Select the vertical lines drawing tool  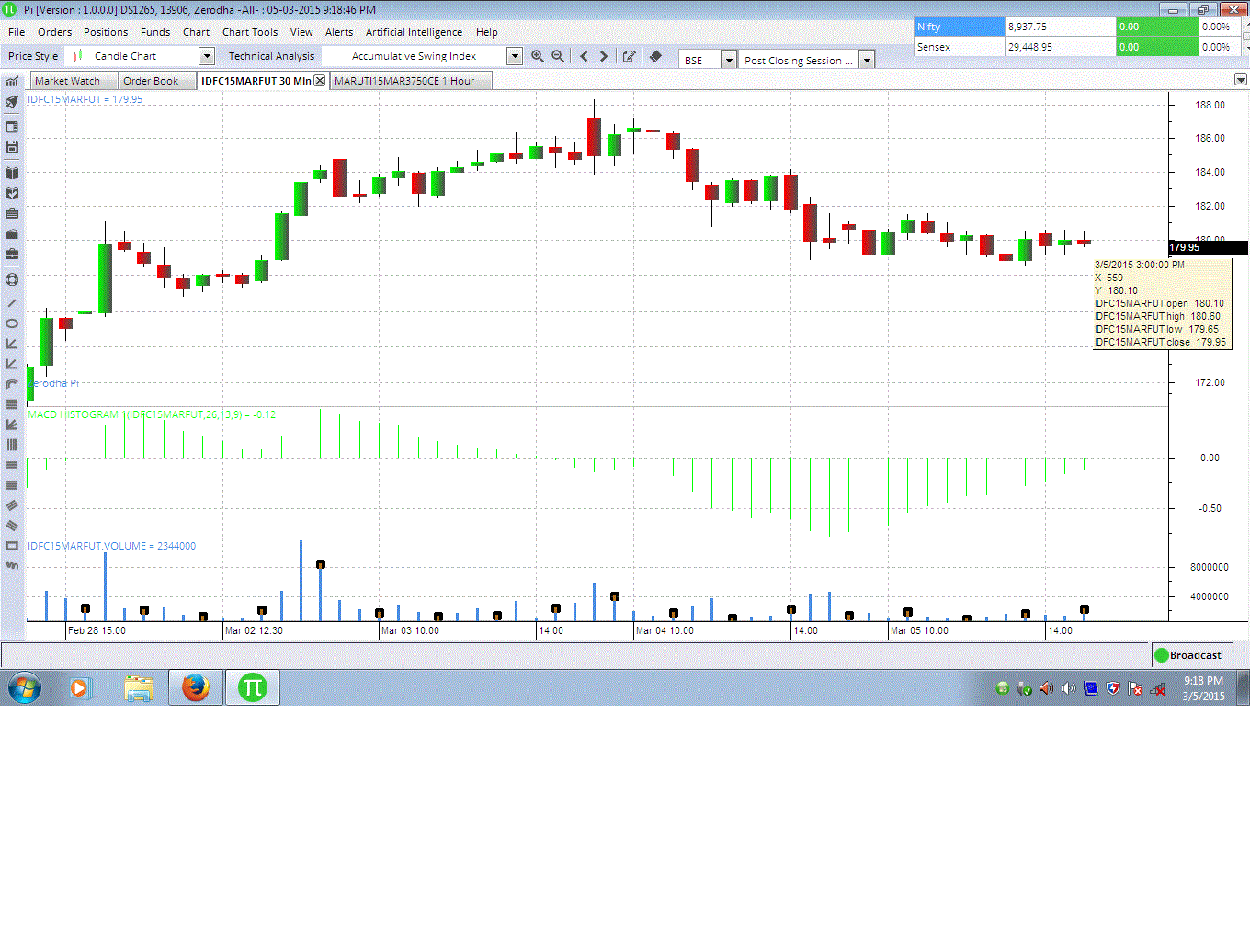pos(12,445)
